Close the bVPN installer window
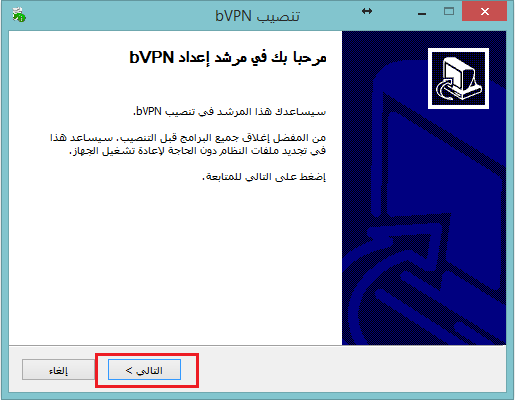 pyautogui.click(x=485, y=12)
